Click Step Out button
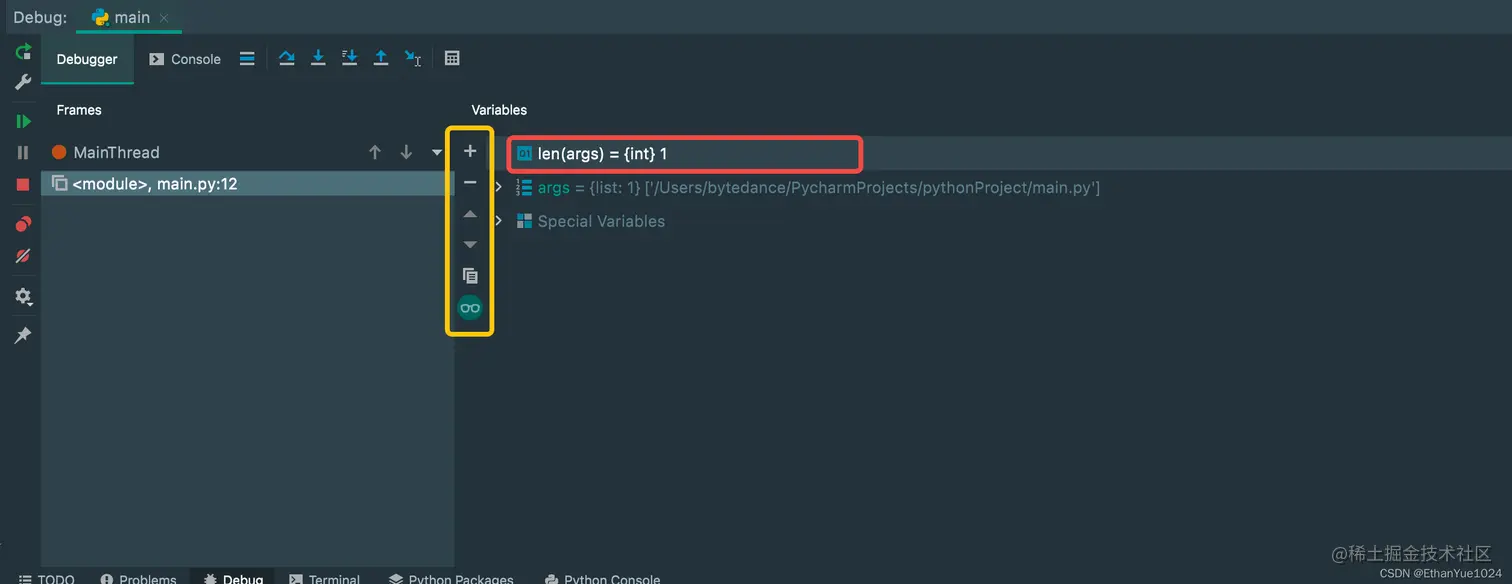This screenshot has height=584, width=1512. 381,58
